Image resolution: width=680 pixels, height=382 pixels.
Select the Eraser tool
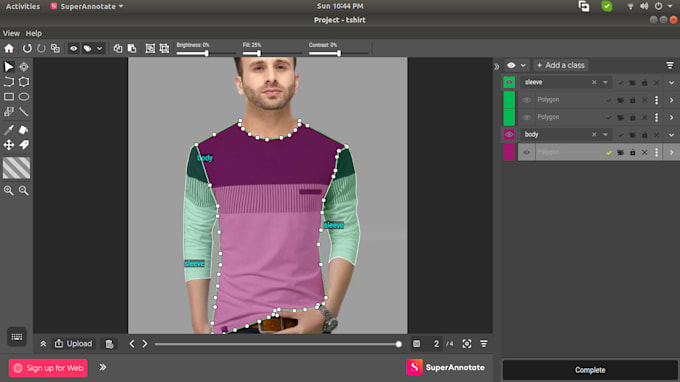24,130
